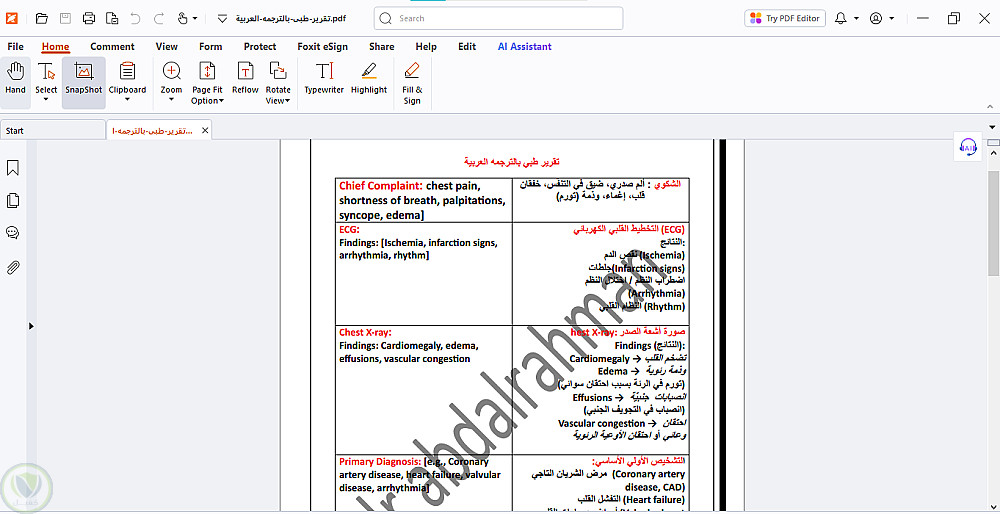Open the Foxit eSign tab

click(x=323, y=47)
